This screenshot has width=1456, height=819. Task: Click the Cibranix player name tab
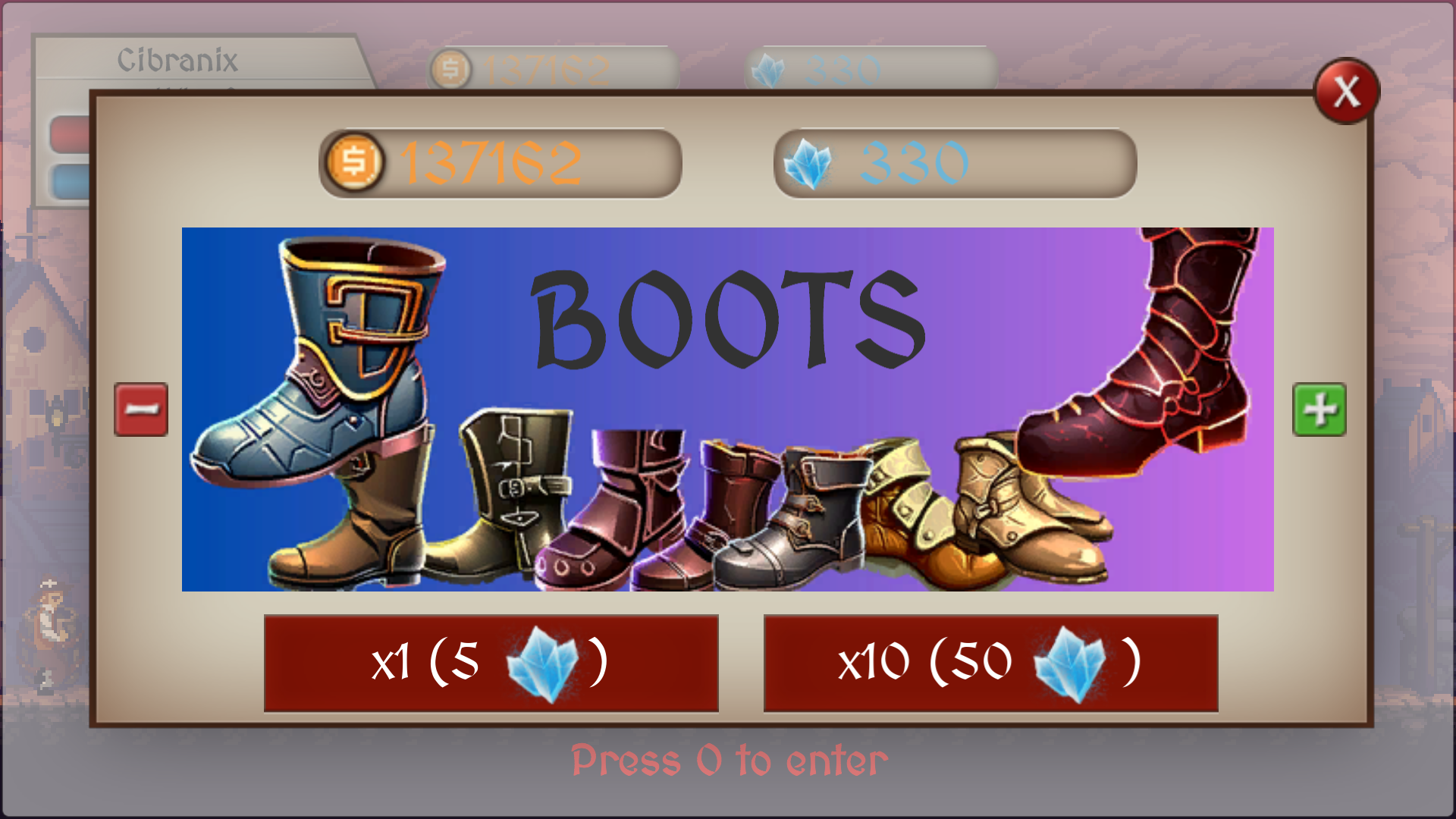[177, 61]
